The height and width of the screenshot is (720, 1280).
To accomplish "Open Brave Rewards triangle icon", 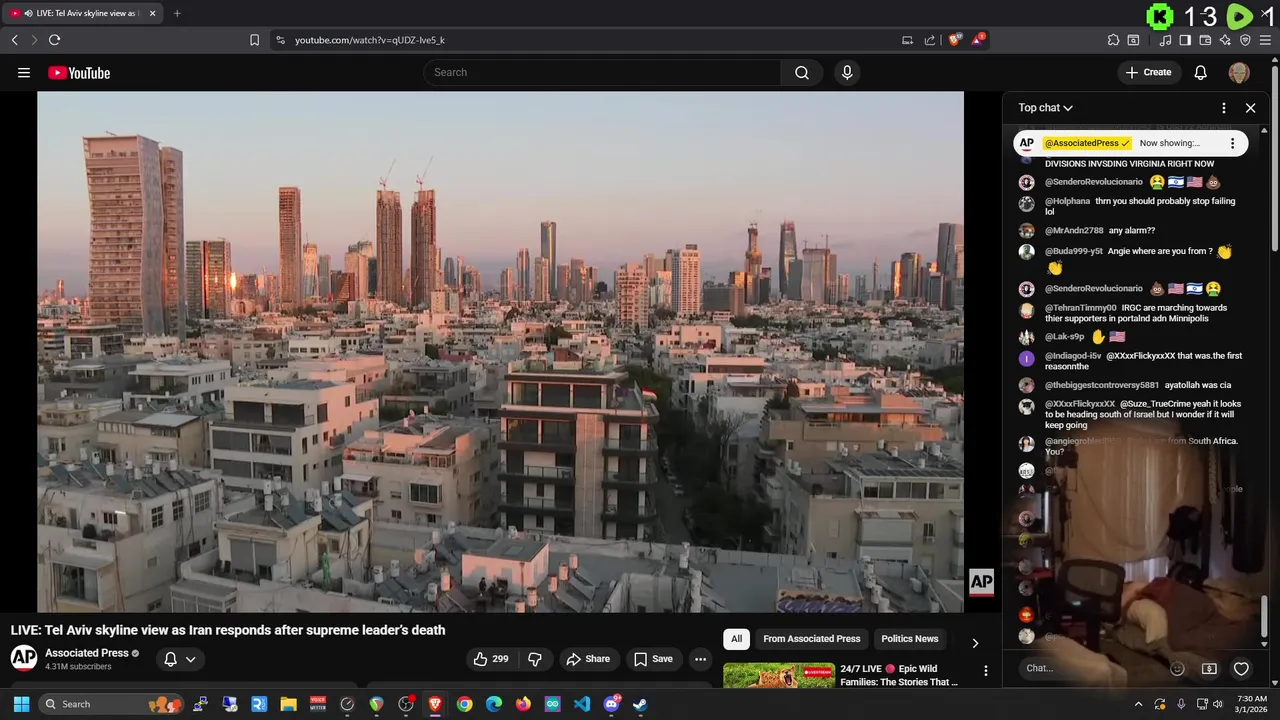I will point(978,40).
